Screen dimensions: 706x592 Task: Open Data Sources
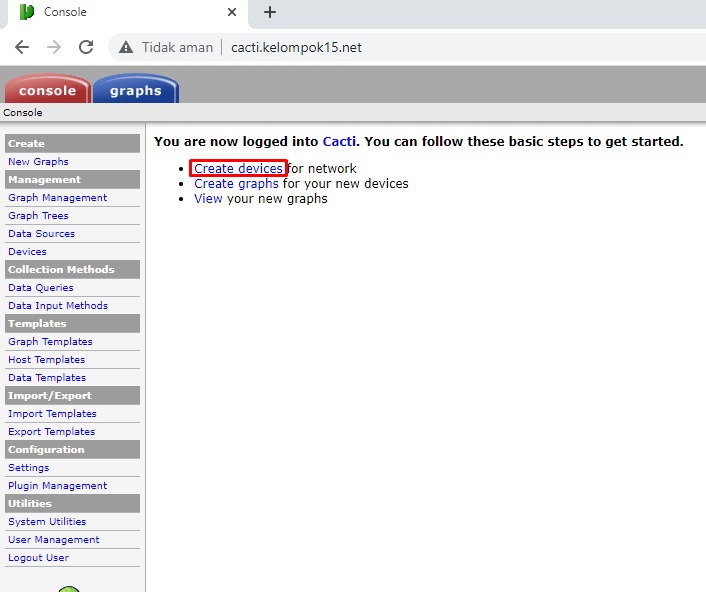point(41,234)
